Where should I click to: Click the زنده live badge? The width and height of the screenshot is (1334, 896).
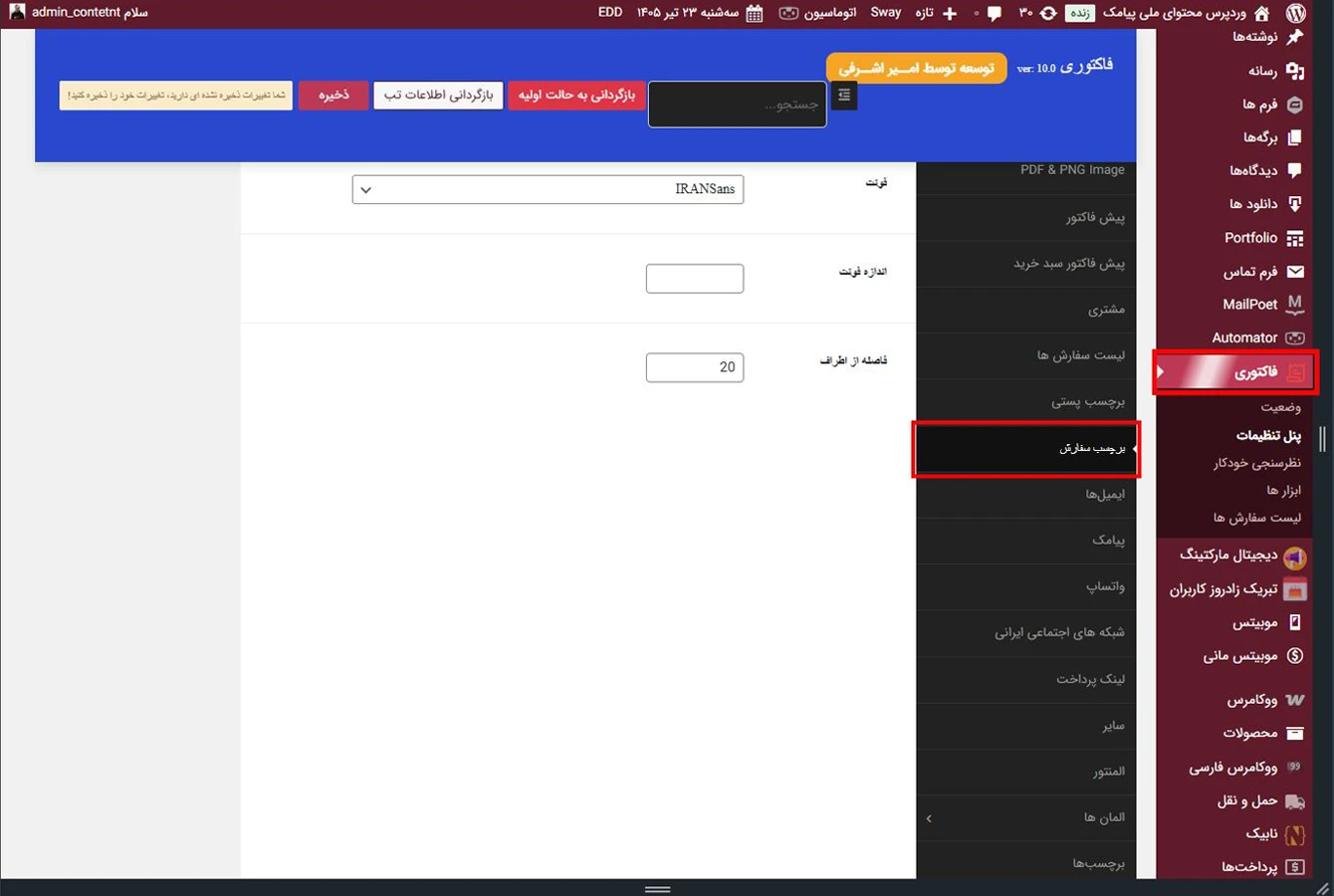pyautogui.click(x=1080, y=13)
